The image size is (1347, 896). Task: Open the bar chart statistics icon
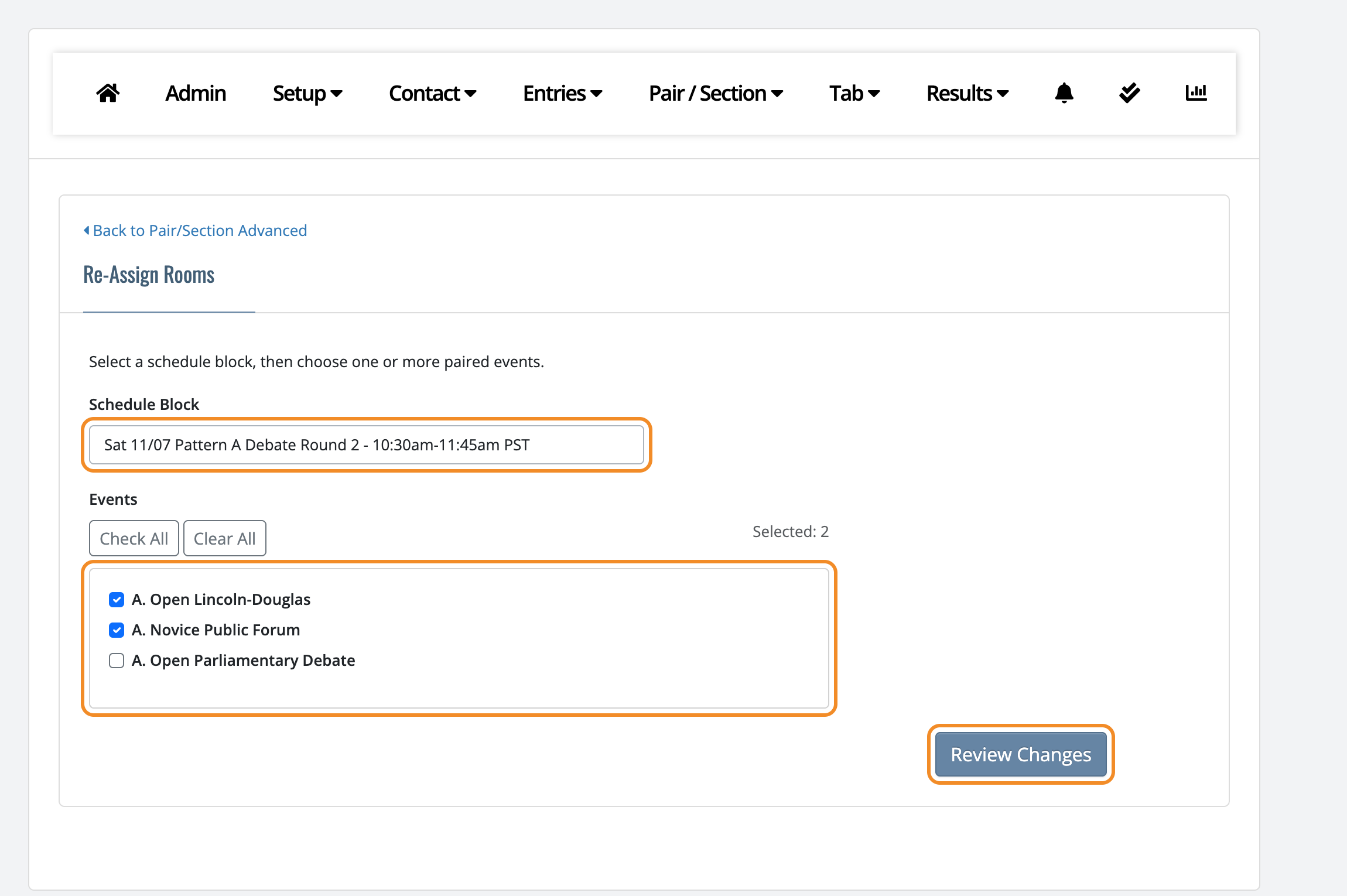(1196, 93)
